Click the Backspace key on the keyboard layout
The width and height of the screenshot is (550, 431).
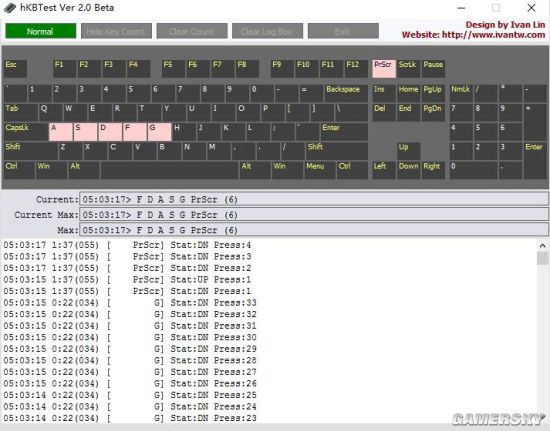click(x=346, y=93)
